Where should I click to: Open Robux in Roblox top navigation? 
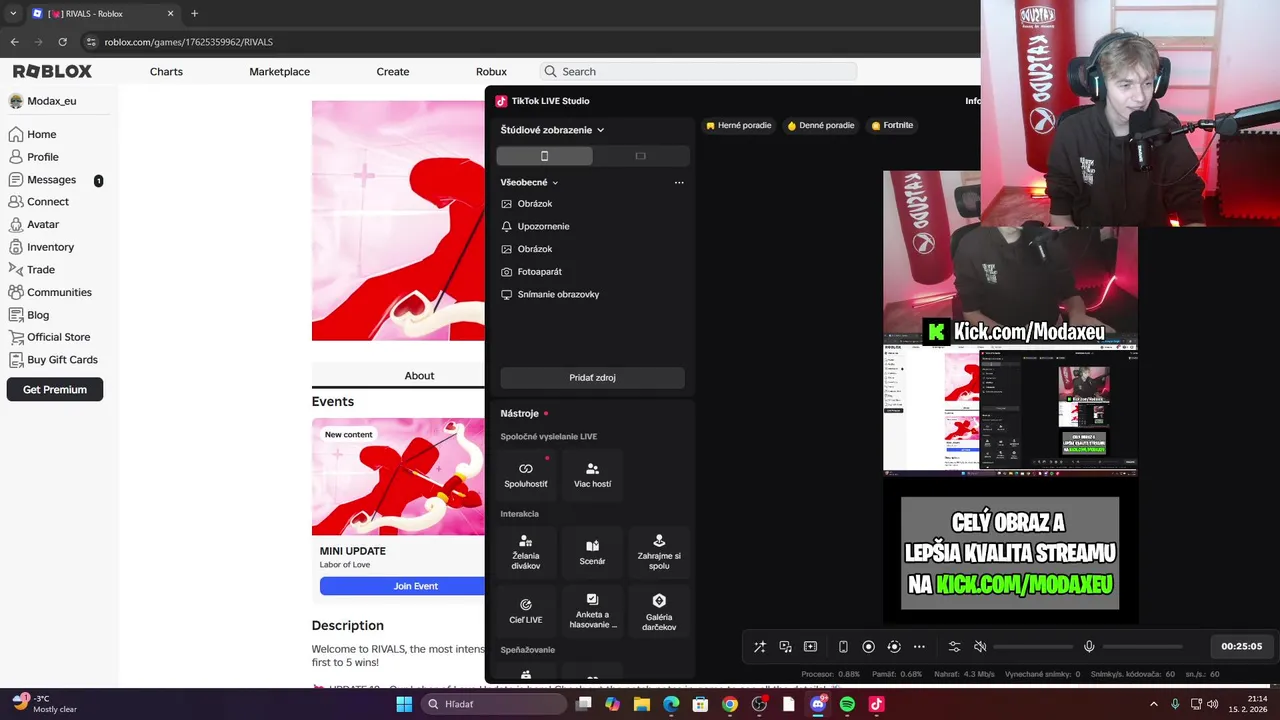pyautogui.click(x=491, y=72)
